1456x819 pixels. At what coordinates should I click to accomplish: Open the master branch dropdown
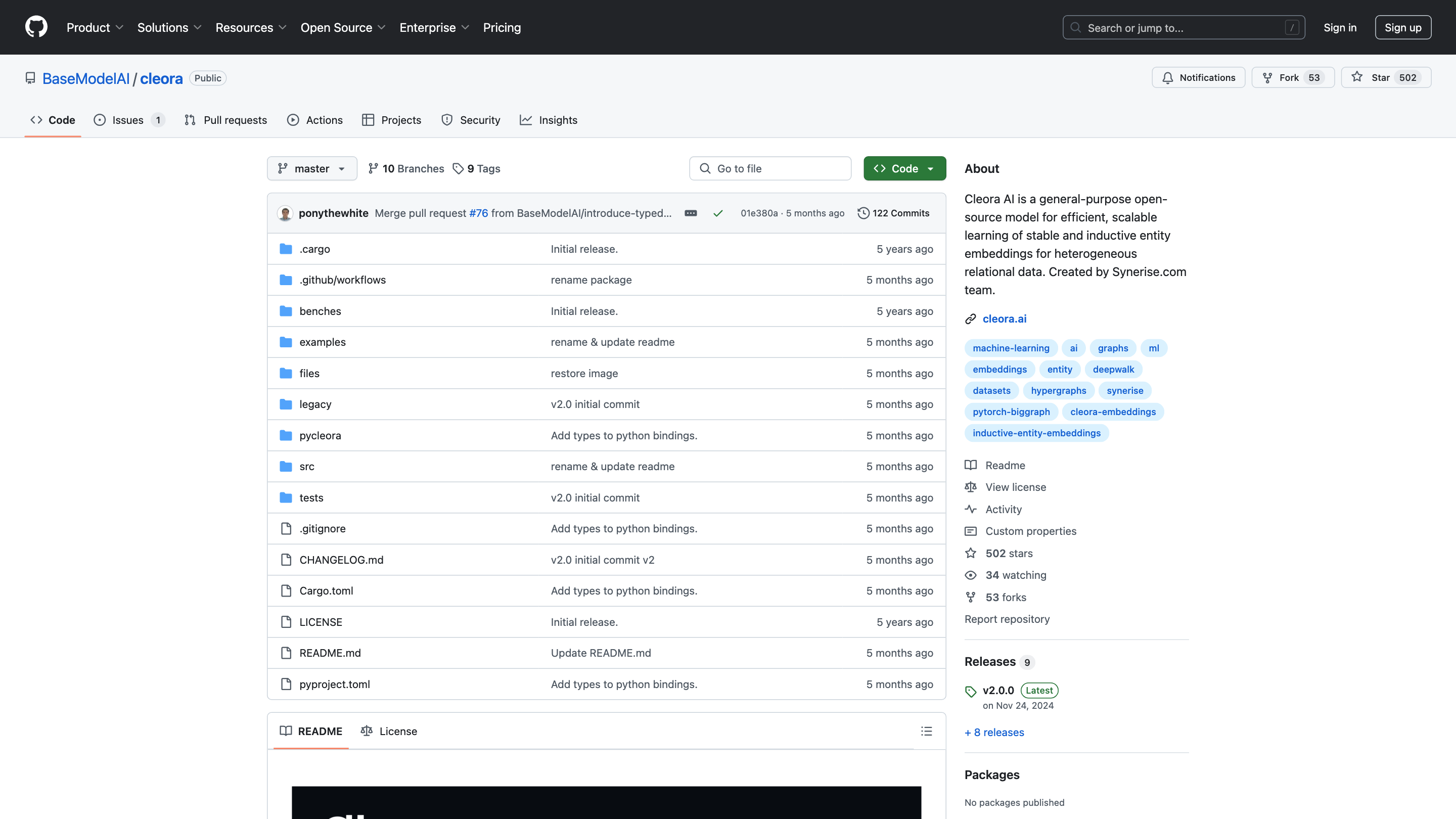pyautogui.click(x=312, y=168)
